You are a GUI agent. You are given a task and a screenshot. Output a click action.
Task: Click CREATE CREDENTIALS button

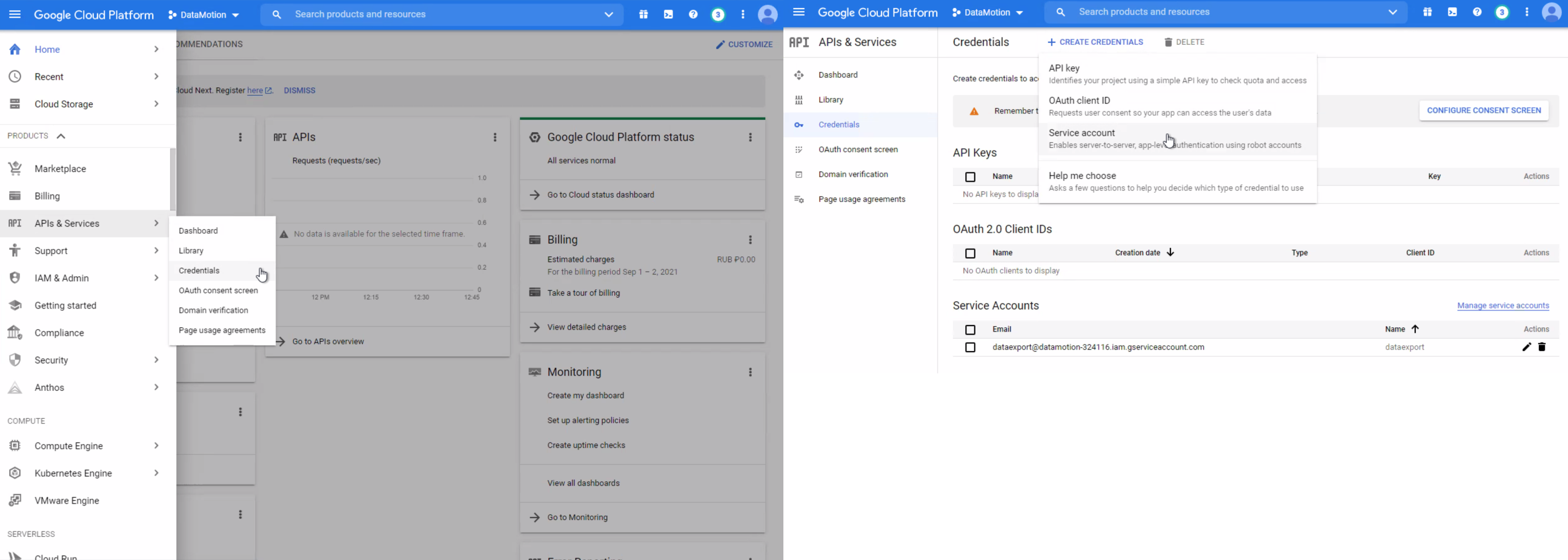[1094, 42]
